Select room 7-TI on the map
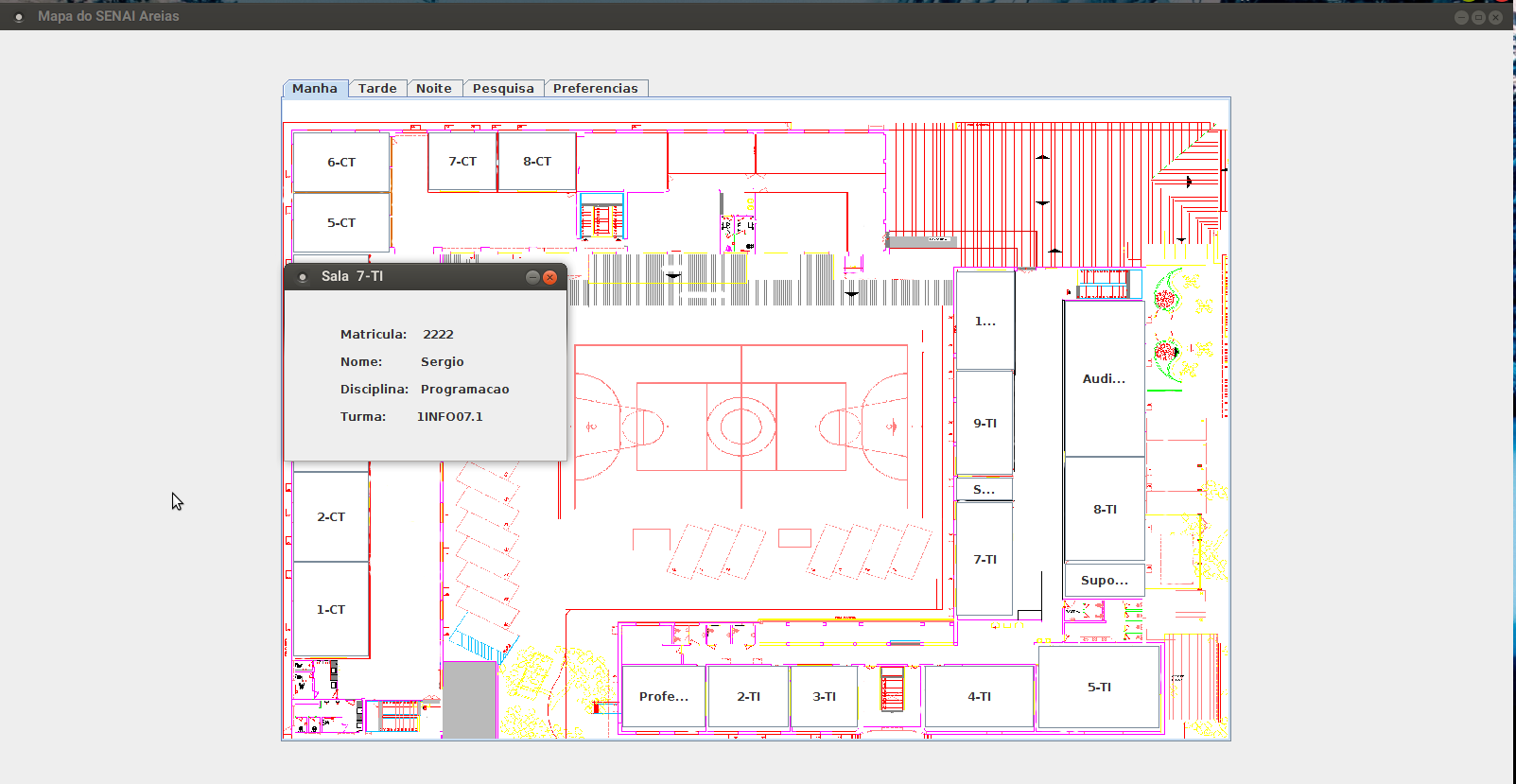 (x=985, y=559)
